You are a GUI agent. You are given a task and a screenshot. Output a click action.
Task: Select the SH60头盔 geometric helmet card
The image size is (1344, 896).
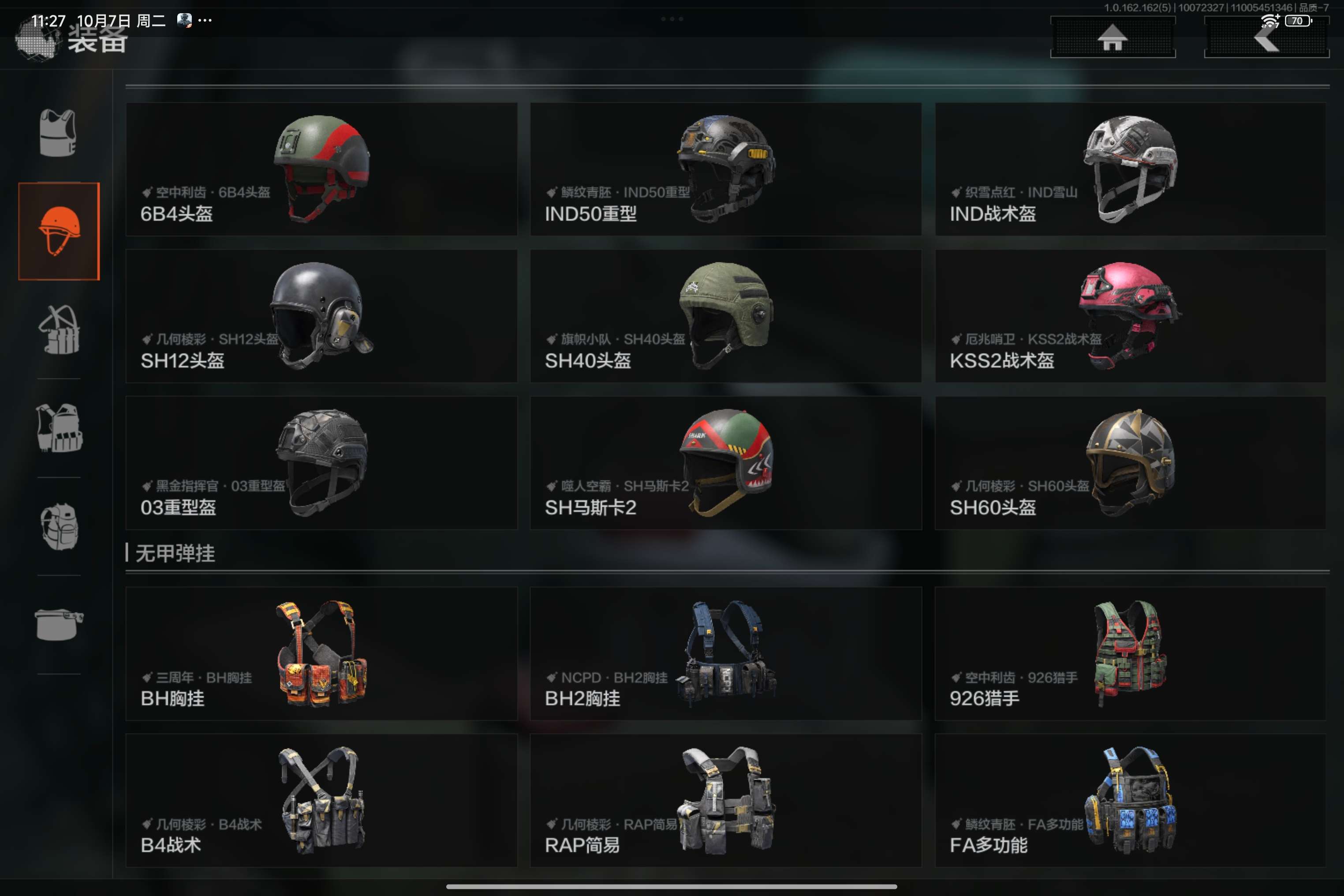coord(1130,463)
